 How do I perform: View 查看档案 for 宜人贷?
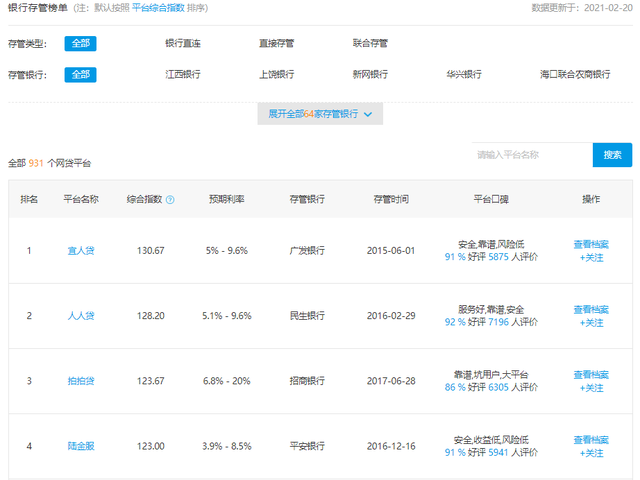pos(591,244)
